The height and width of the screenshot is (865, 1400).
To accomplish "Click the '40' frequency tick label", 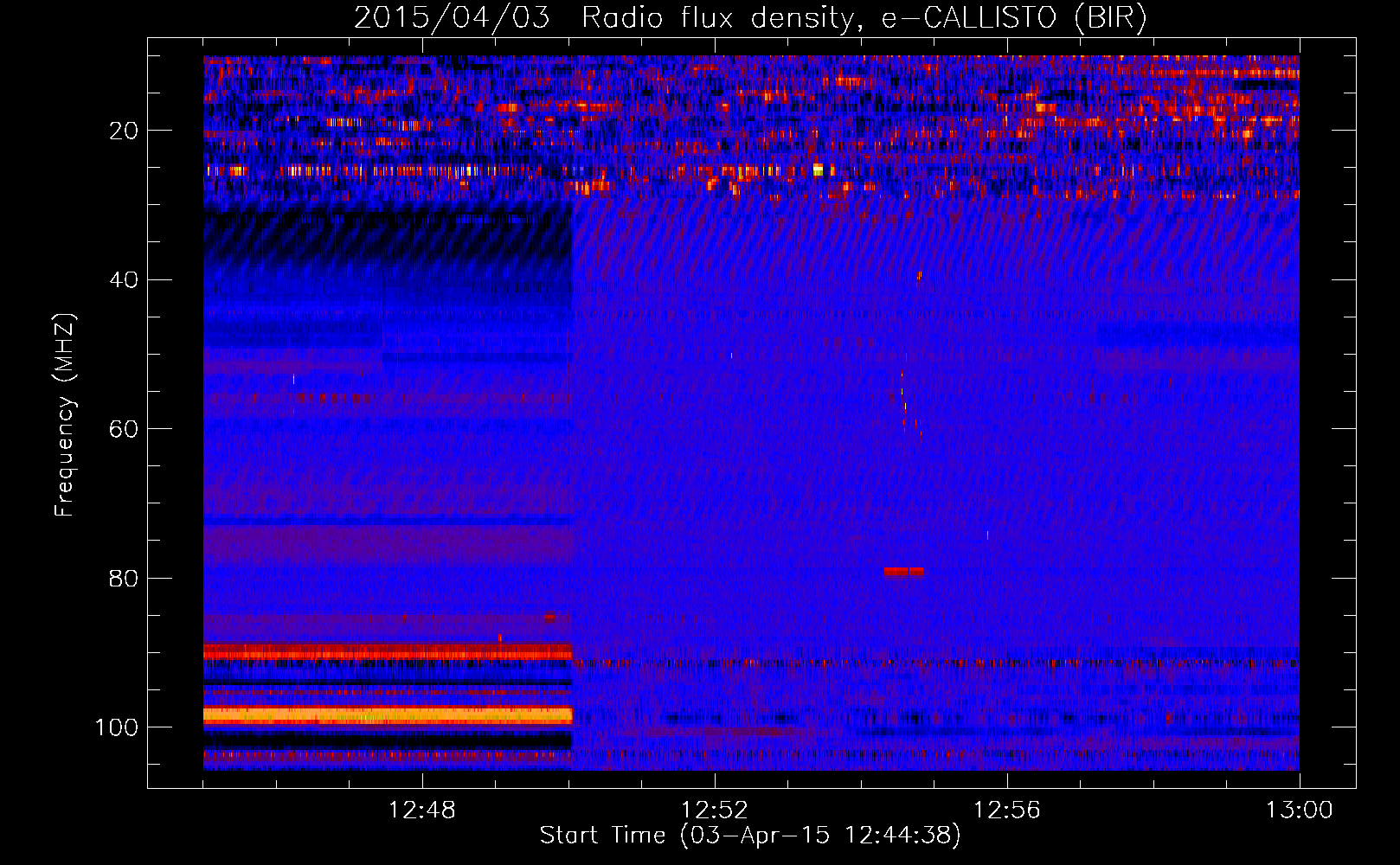I will point(125,280).
